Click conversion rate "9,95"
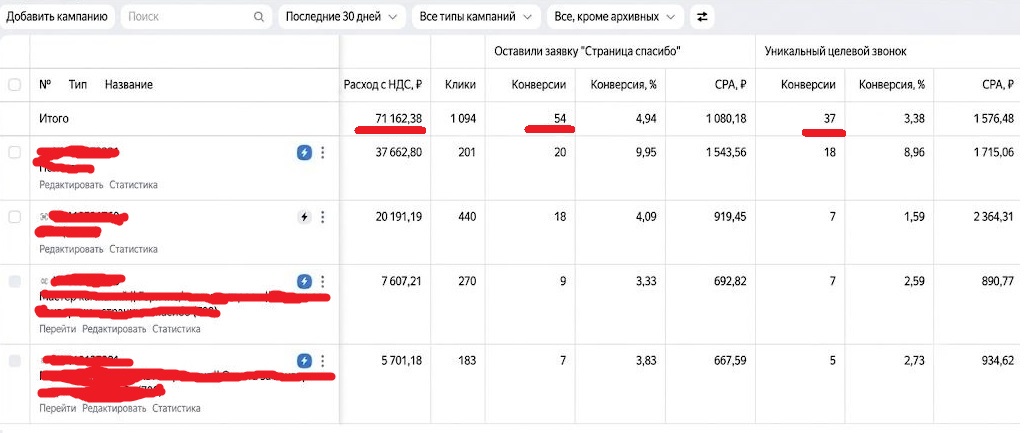1024x433 pixels. pos(645,152)
